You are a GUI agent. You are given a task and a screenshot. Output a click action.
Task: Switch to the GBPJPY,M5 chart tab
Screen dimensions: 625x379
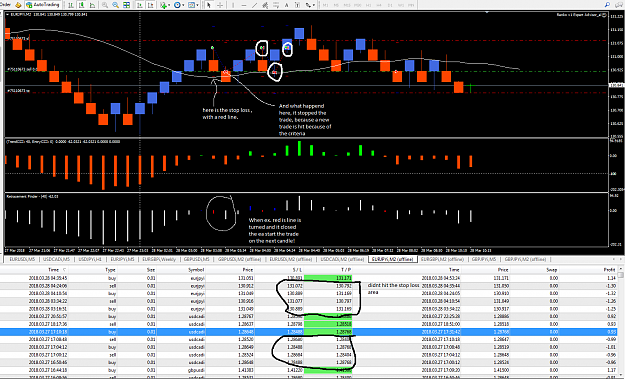coord(484,259)
